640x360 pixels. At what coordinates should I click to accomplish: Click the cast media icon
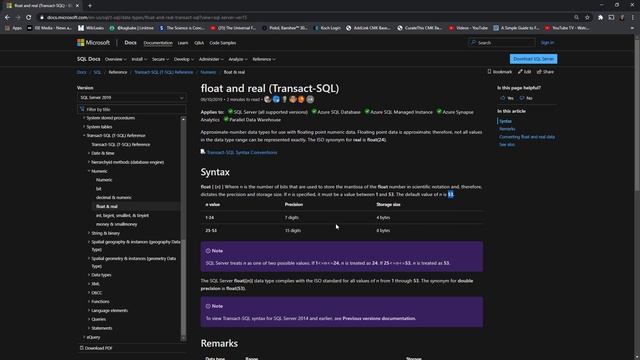611,18
